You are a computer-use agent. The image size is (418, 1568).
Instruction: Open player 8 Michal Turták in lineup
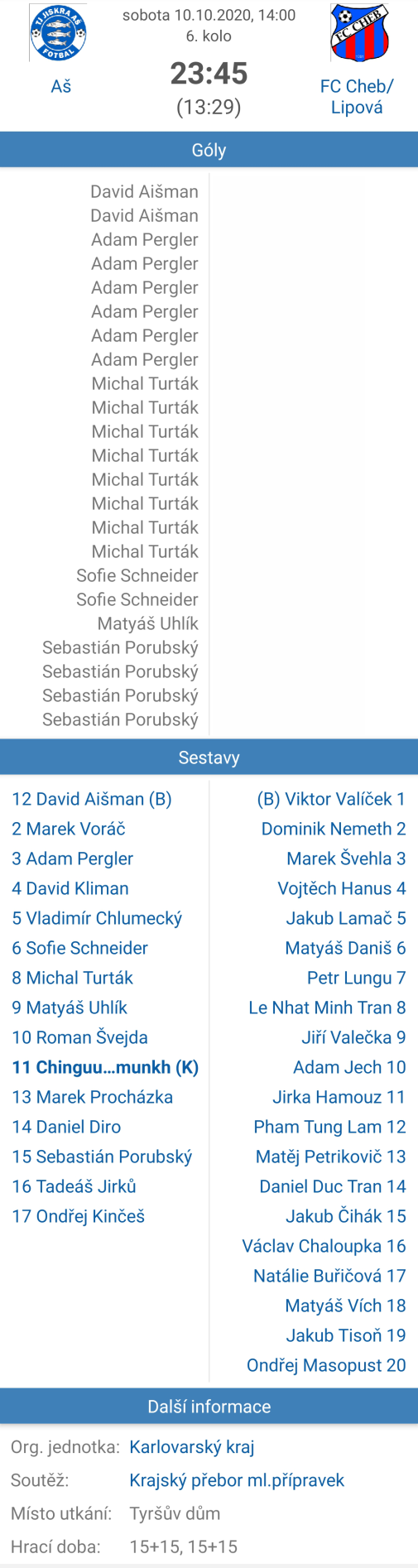click(x=73, y=978)
